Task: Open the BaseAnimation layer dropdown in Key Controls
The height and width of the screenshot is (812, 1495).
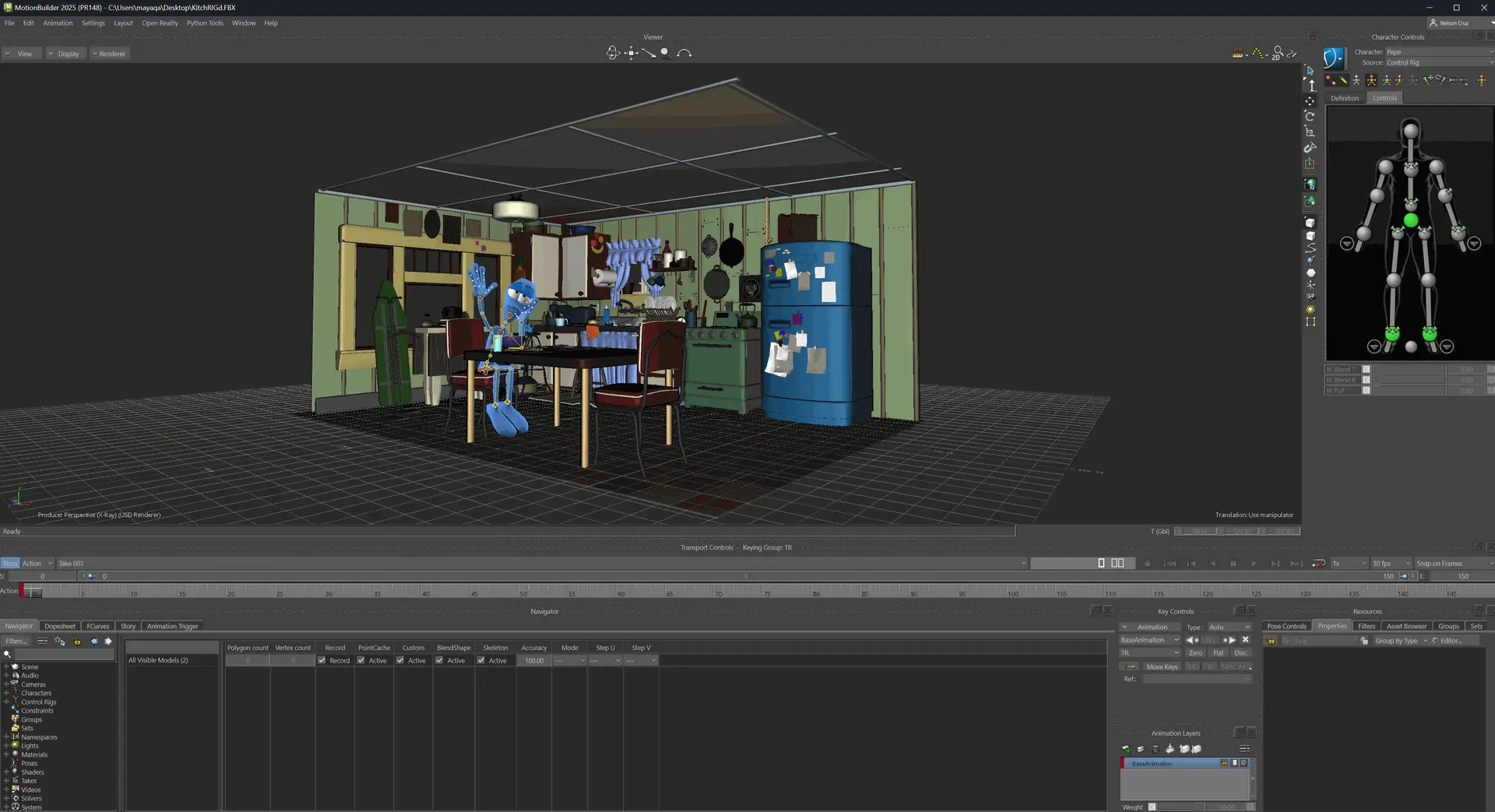Action: click(x=1150, y=640)
